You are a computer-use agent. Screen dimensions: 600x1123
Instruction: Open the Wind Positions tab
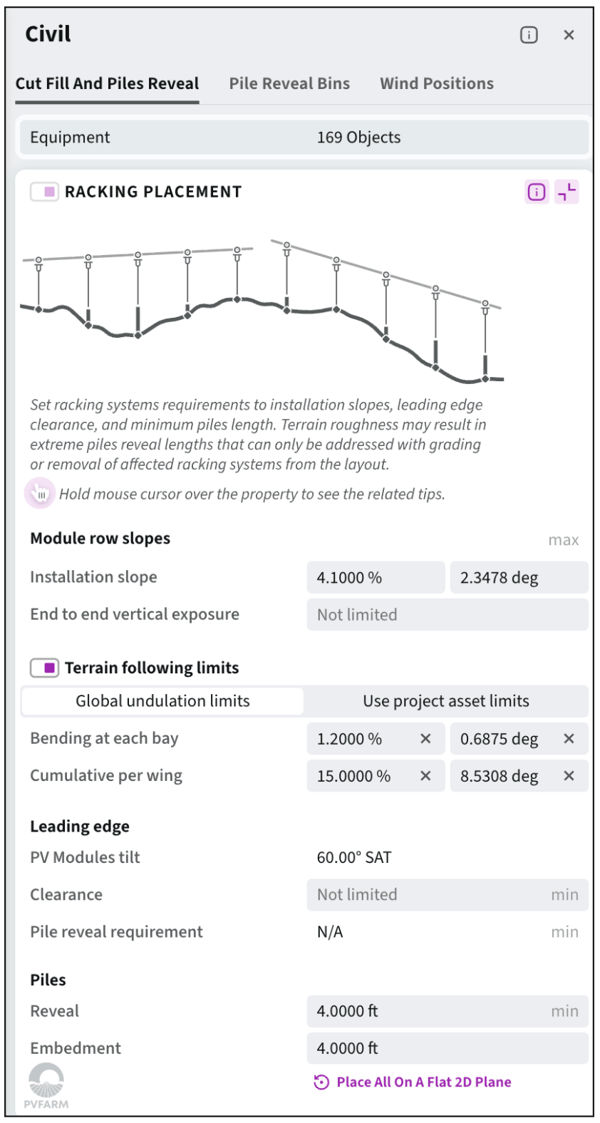pyautogui.click(x=436, y=84)
